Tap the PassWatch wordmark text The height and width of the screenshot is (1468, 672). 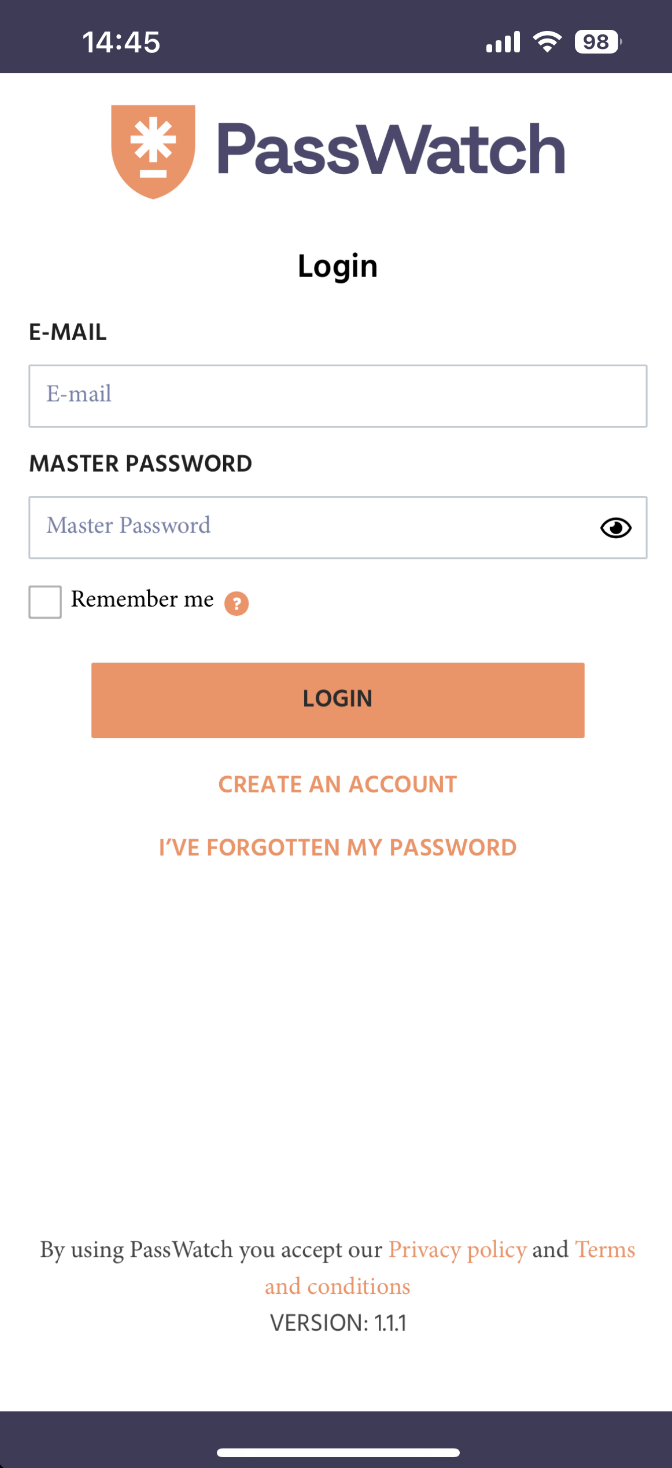point(391,150)
